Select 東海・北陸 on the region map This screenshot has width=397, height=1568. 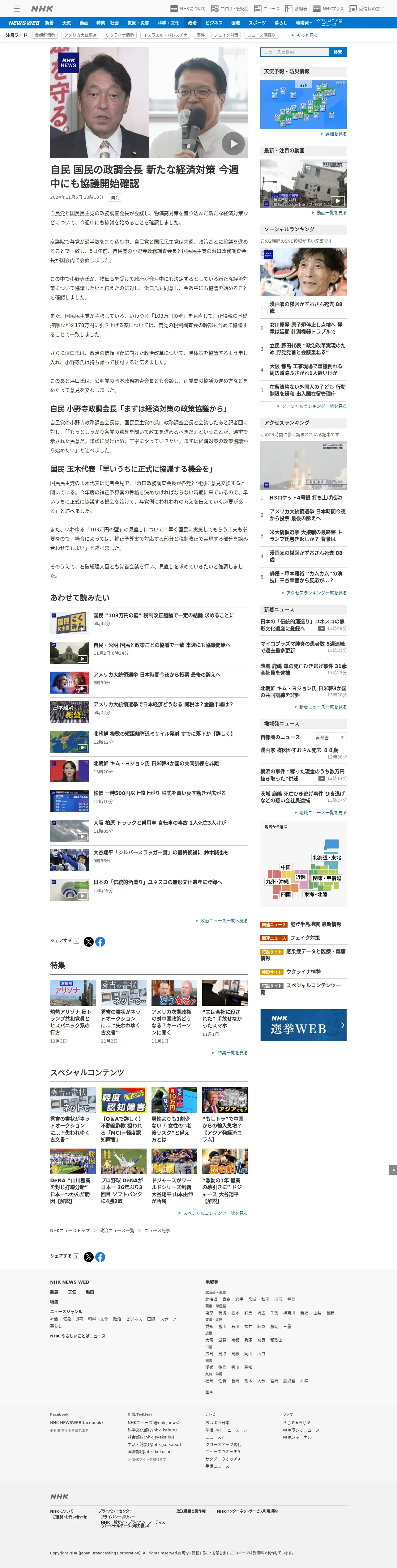pyautogui.click(x=315, y=895)
